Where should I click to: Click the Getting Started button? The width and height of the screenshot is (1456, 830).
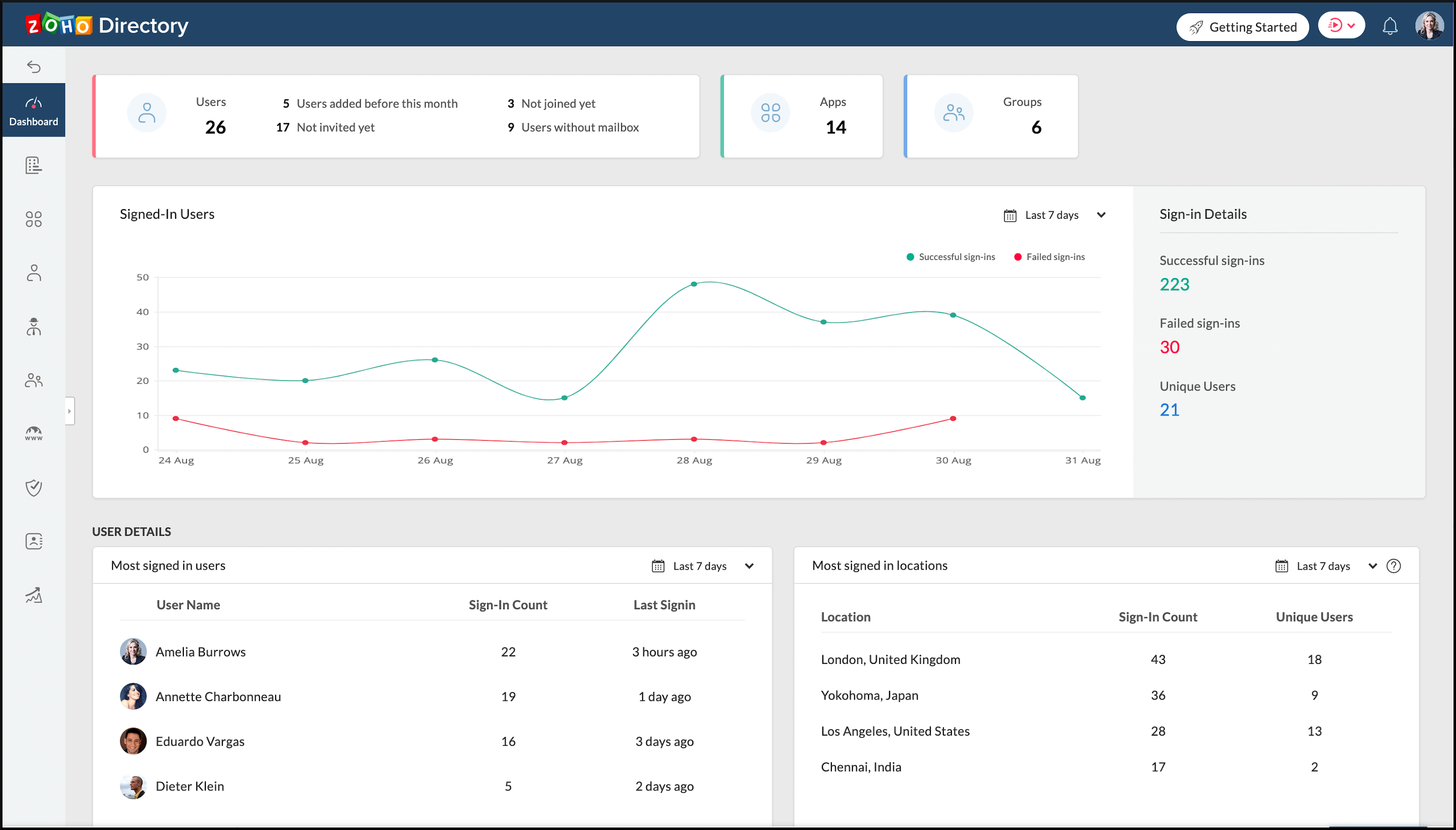[x=1242, y=27]
